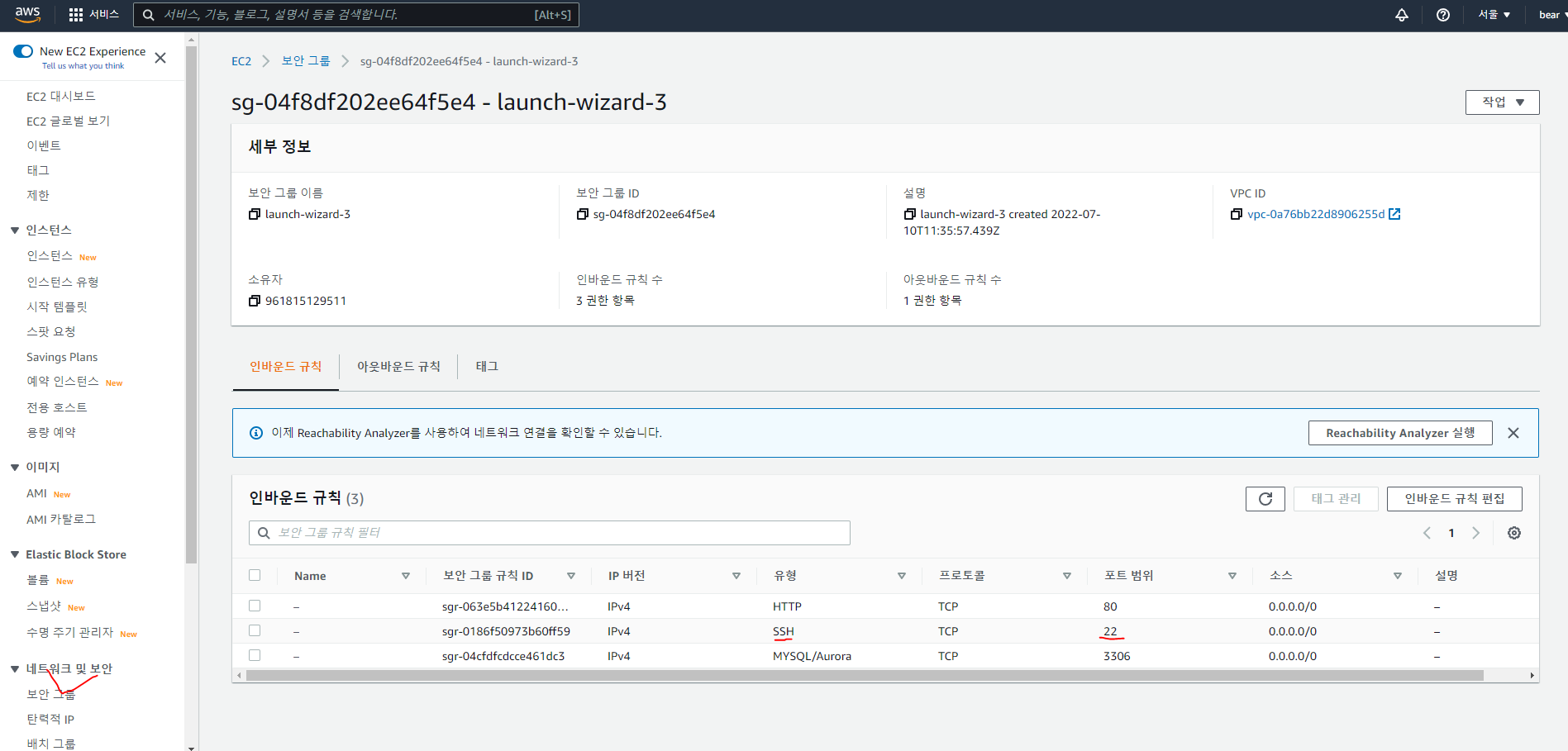Click 인바운드 규칙 편집 button
Image resolution: width=1568 pixels, height=751 pixels.
click(x=1455, y=499)
